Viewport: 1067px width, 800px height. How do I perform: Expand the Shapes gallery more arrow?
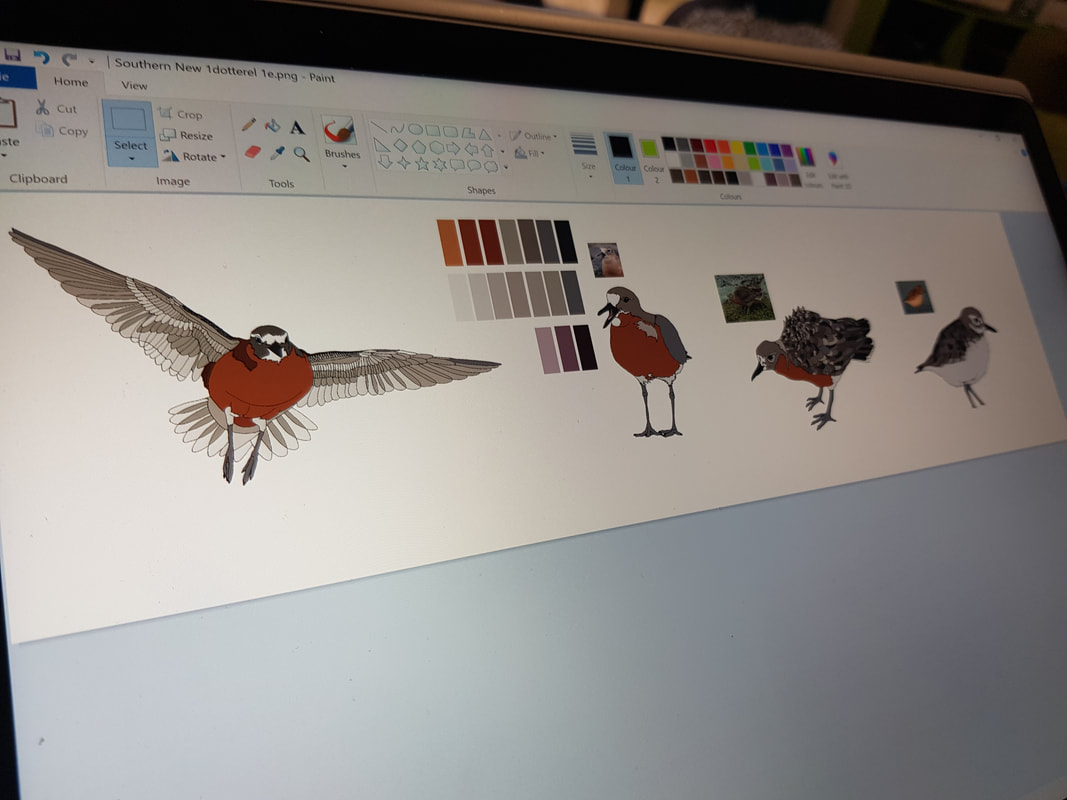[x=506, y=167]
